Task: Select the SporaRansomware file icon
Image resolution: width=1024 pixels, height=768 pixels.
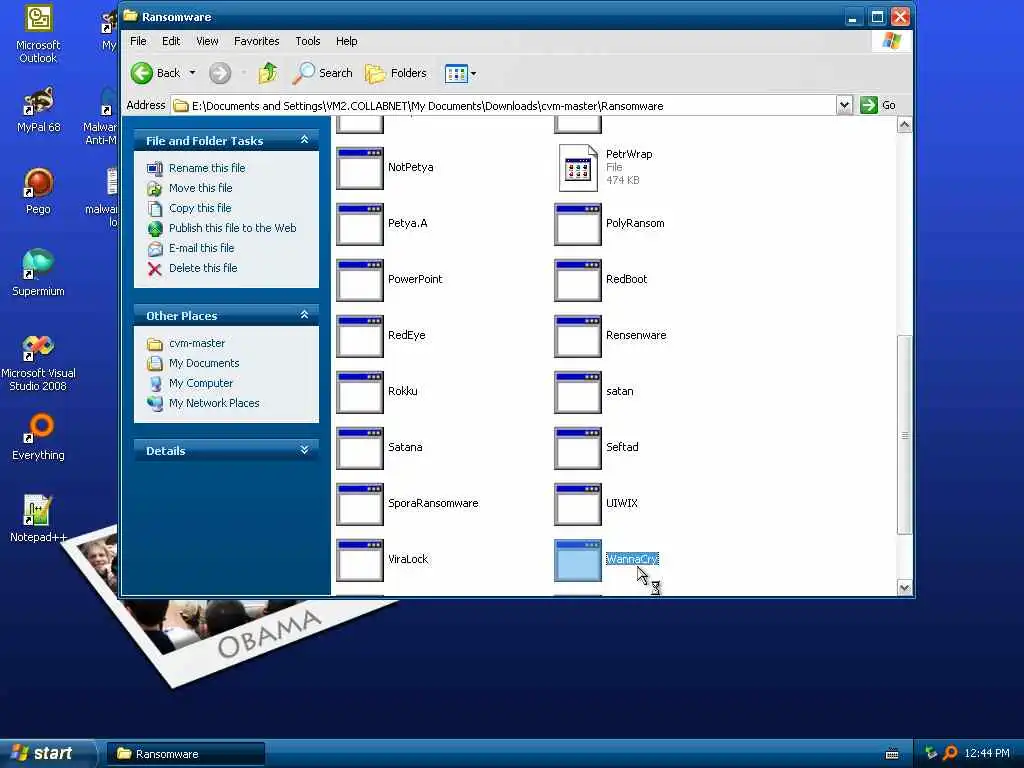Action: (360, 504)
